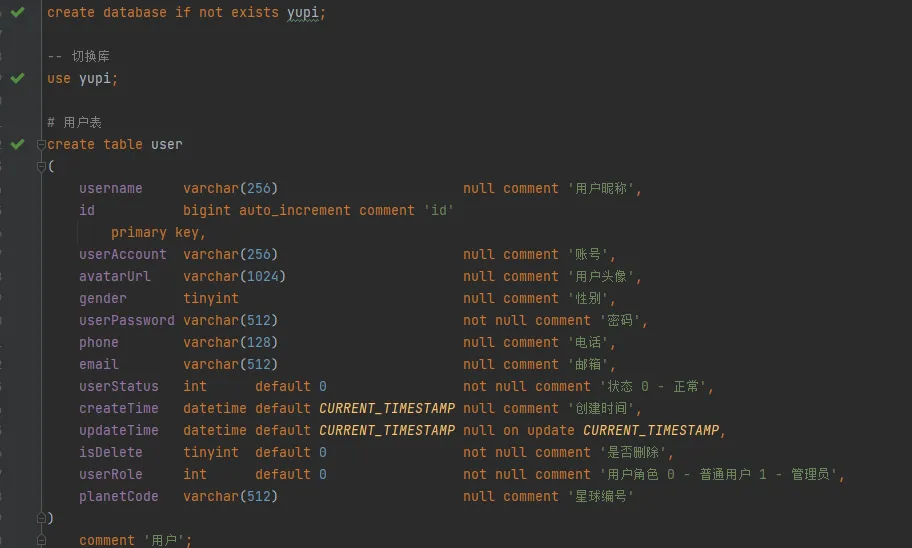Image resolution: width=912 pixels, height=548 pixels.
Task: Click 'auto_increment' keyword in the id line
Action: [295, 211]
